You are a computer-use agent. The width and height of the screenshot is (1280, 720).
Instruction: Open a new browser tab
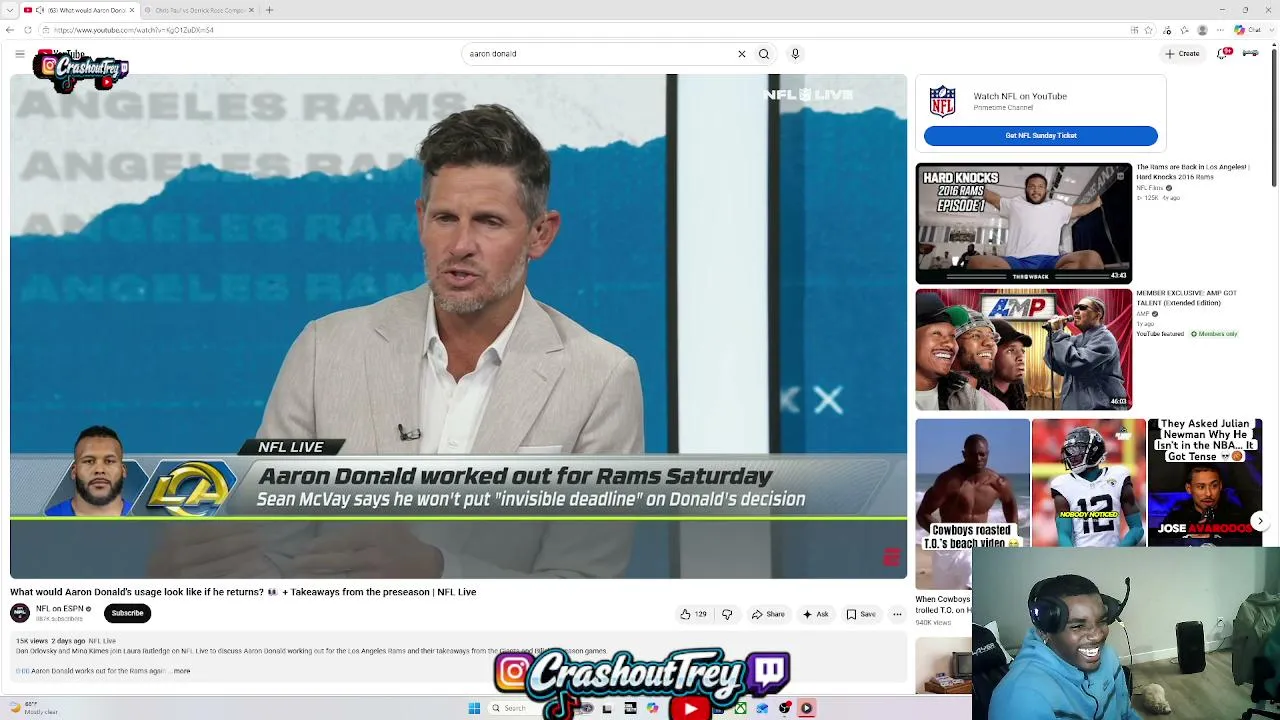[x=269, y=10]
